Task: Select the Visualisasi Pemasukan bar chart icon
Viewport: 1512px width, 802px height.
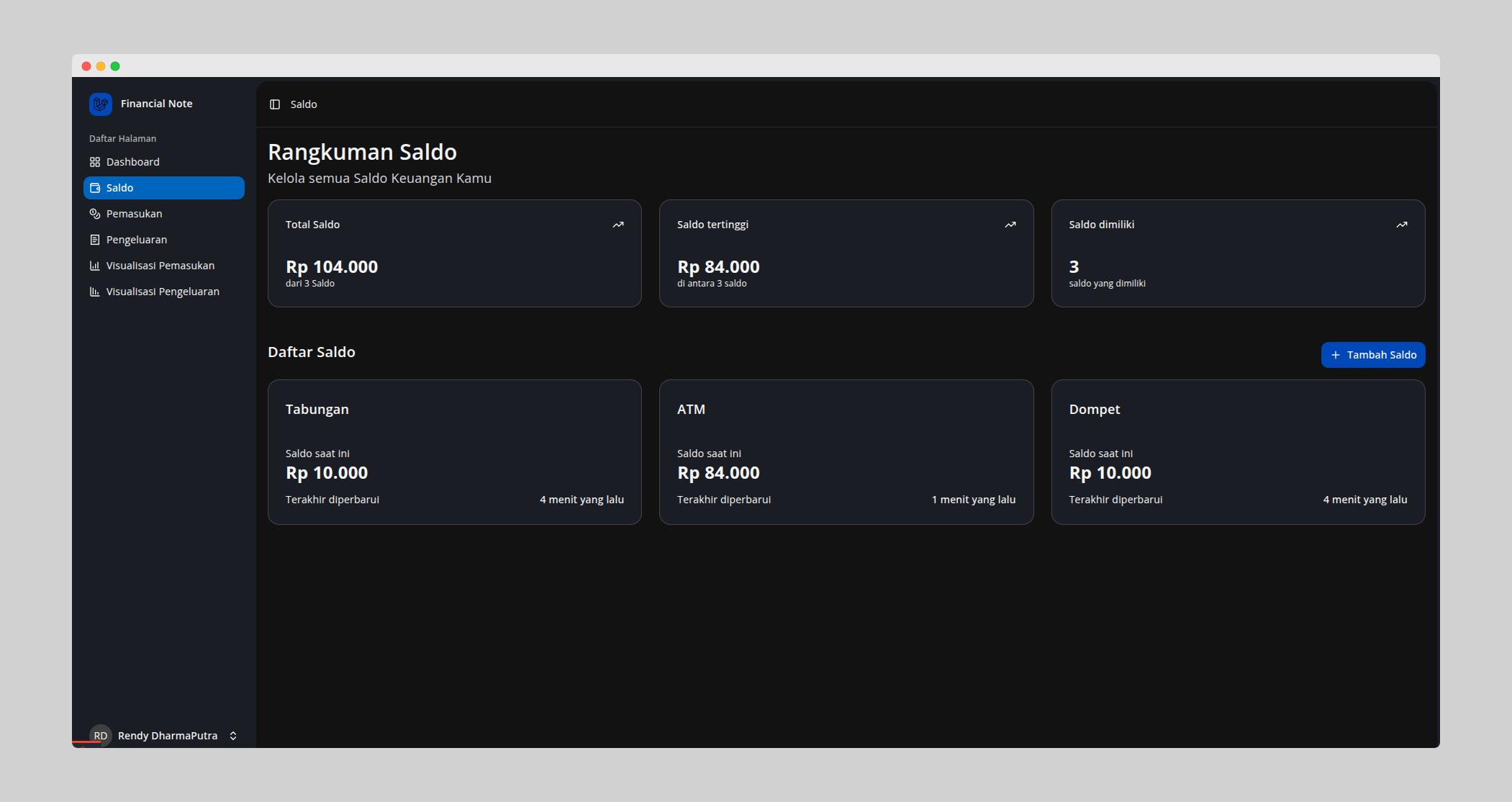Action: coord(96,266)
